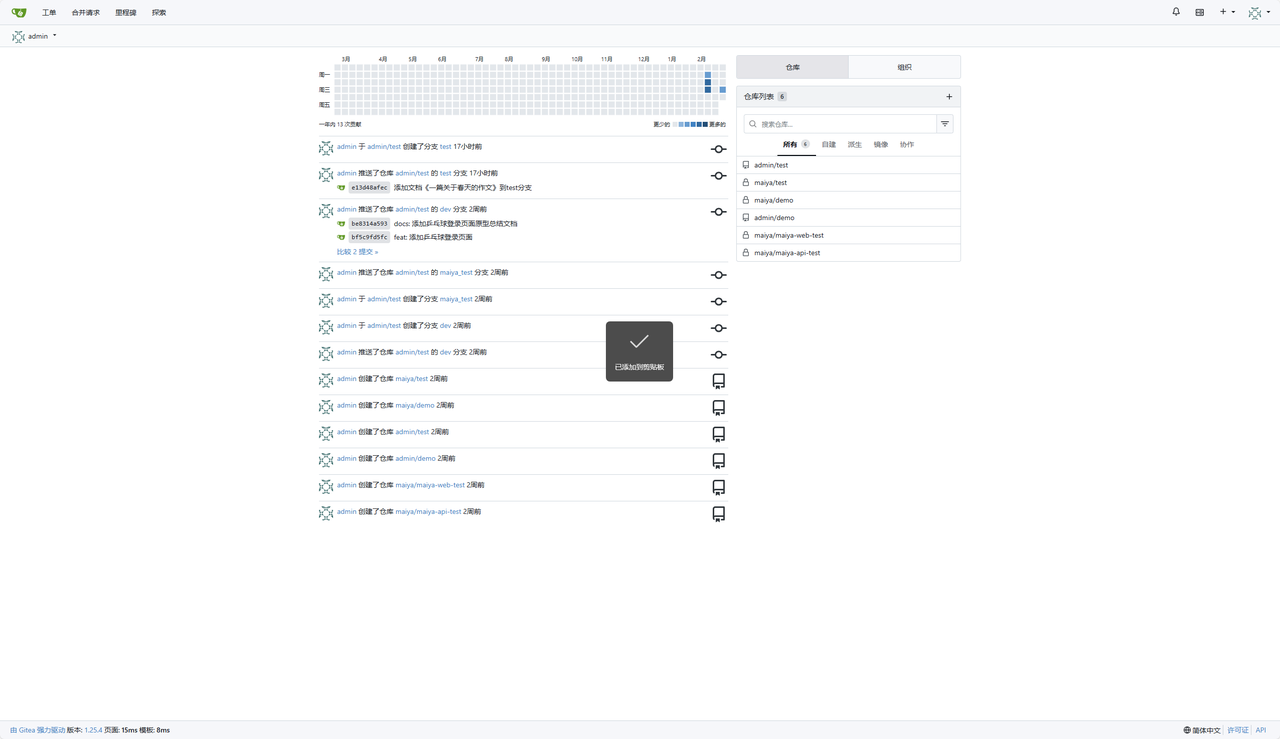Viewport: 1280px width, 739px height.
Task: Select the 自建 repository filter tab
Action: tap(829, 145)
